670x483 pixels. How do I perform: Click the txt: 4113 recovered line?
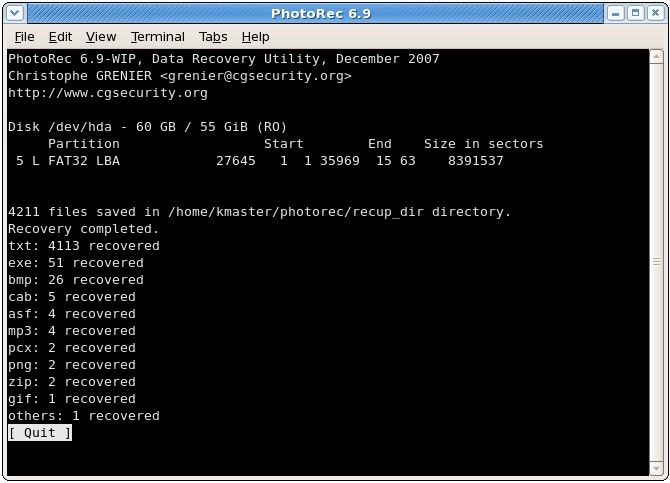click(x=84, y=246)
